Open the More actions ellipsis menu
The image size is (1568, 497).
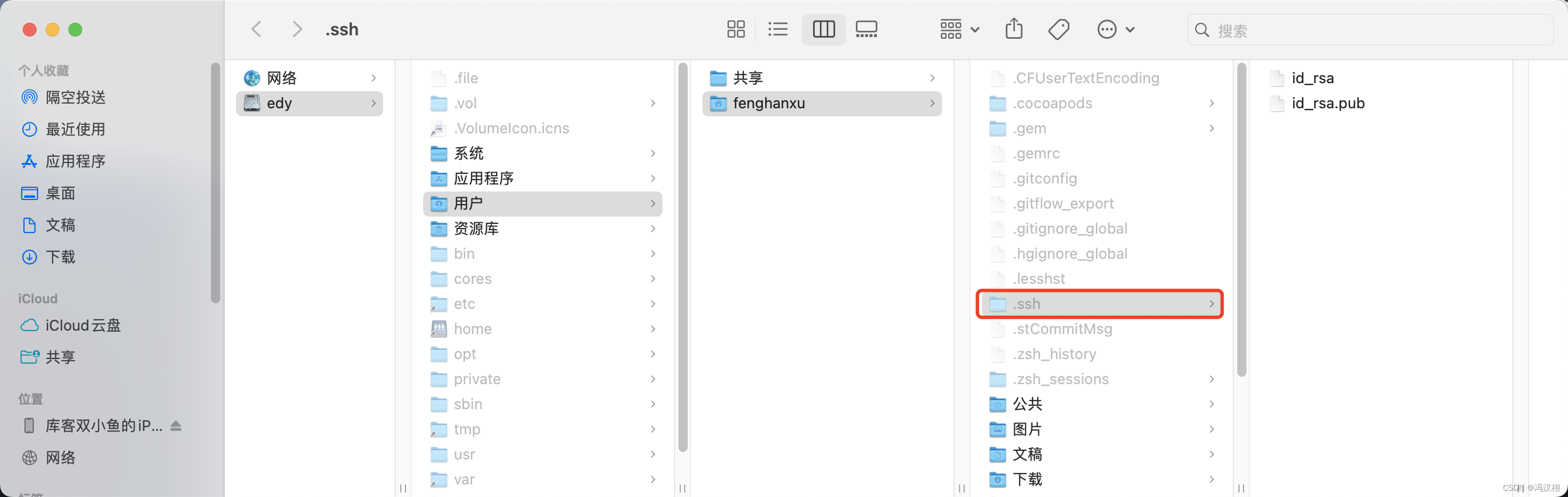pos(1115,29)
